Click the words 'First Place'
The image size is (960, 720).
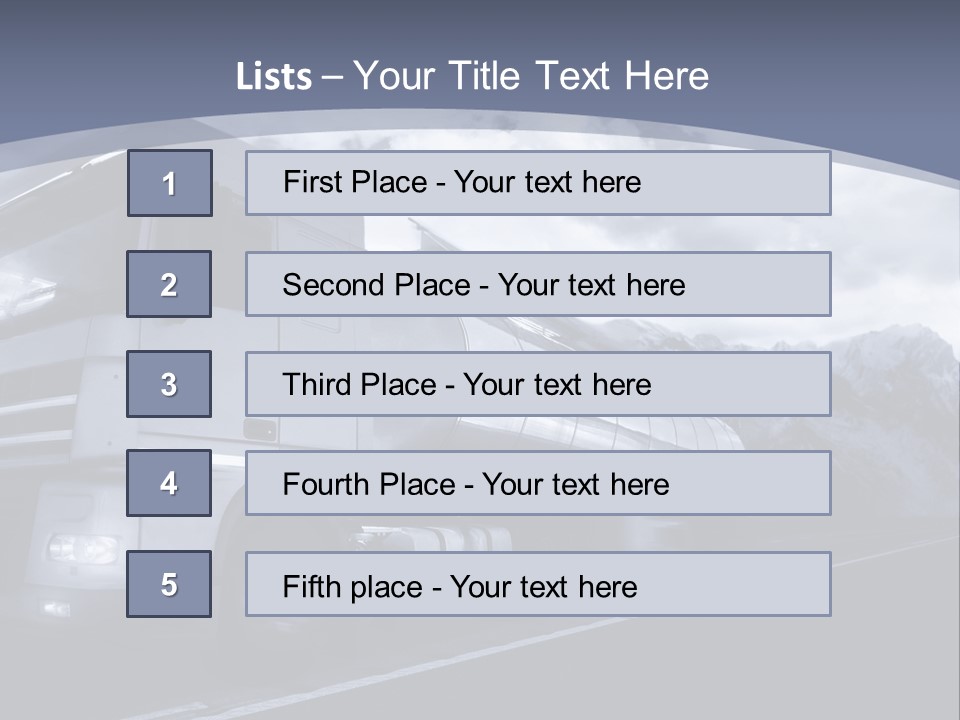tap(355, 182)
